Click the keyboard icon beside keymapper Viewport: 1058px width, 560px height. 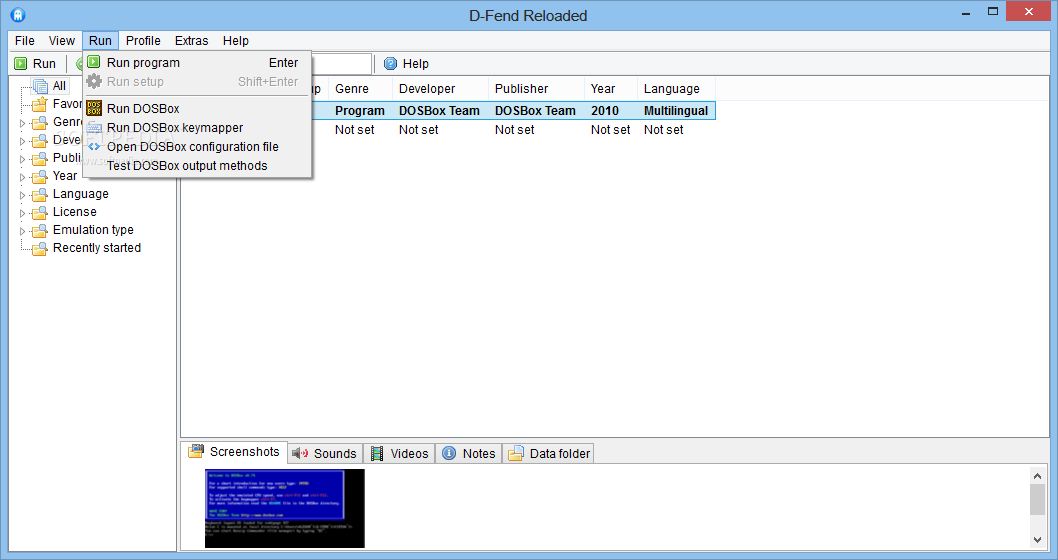point(94,128)
